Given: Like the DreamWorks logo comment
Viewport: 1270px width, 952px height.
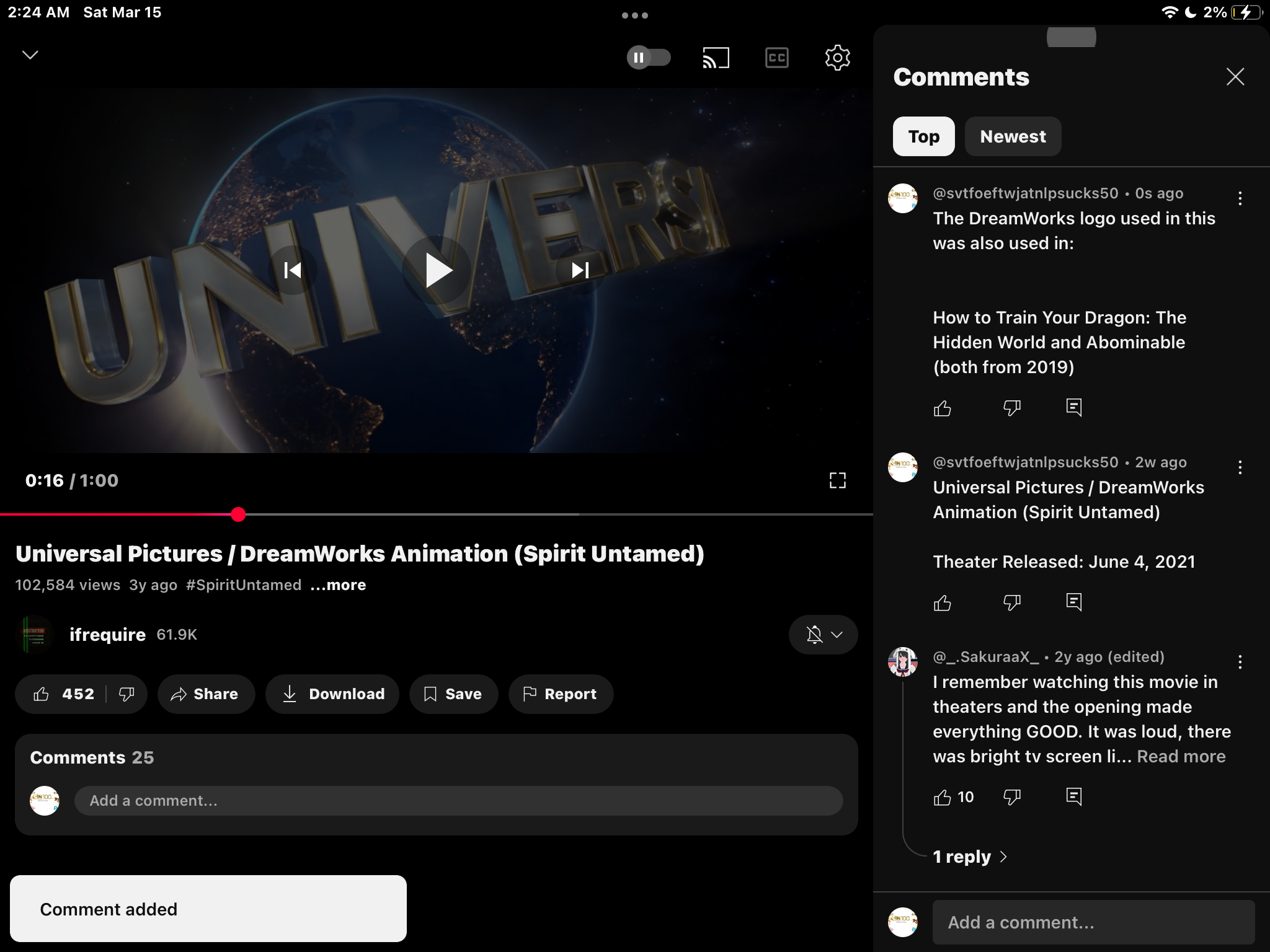Looking at the screenshot, I should [x=942, y=408].
